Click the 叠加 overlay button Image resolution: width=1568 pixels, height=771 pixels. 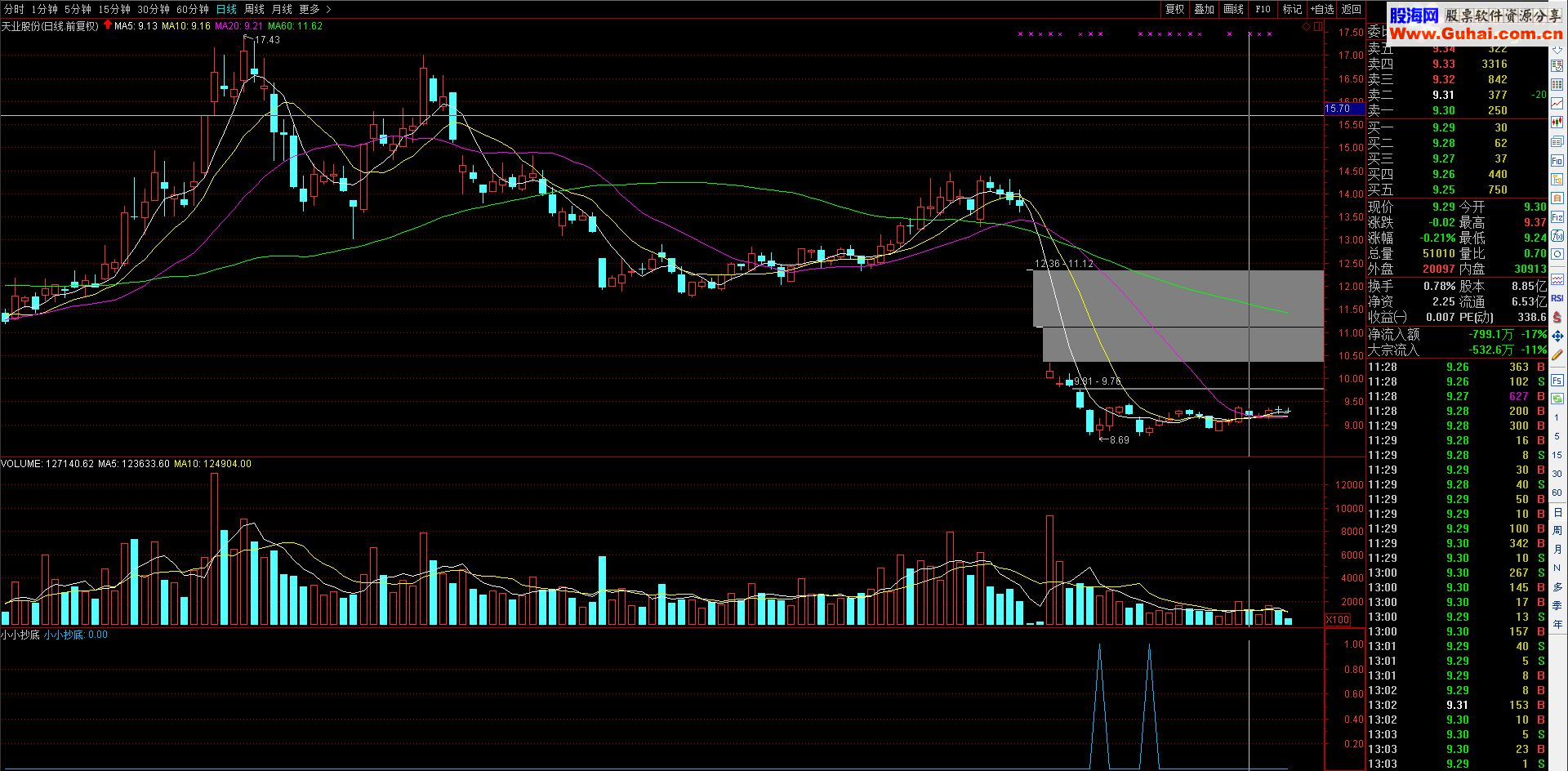tap(1205, 9)
